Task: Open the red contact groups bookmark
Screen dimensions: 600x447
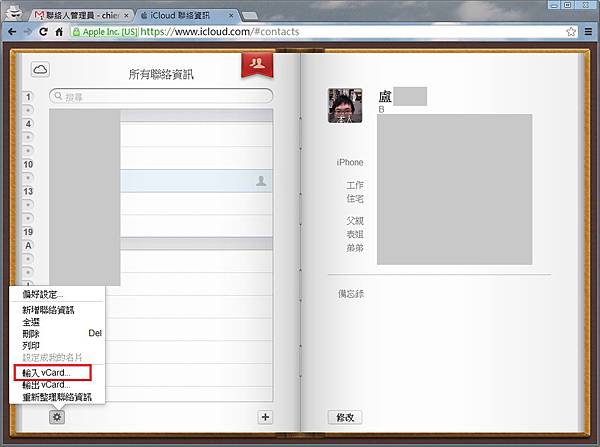Action: tap(257, 65)
